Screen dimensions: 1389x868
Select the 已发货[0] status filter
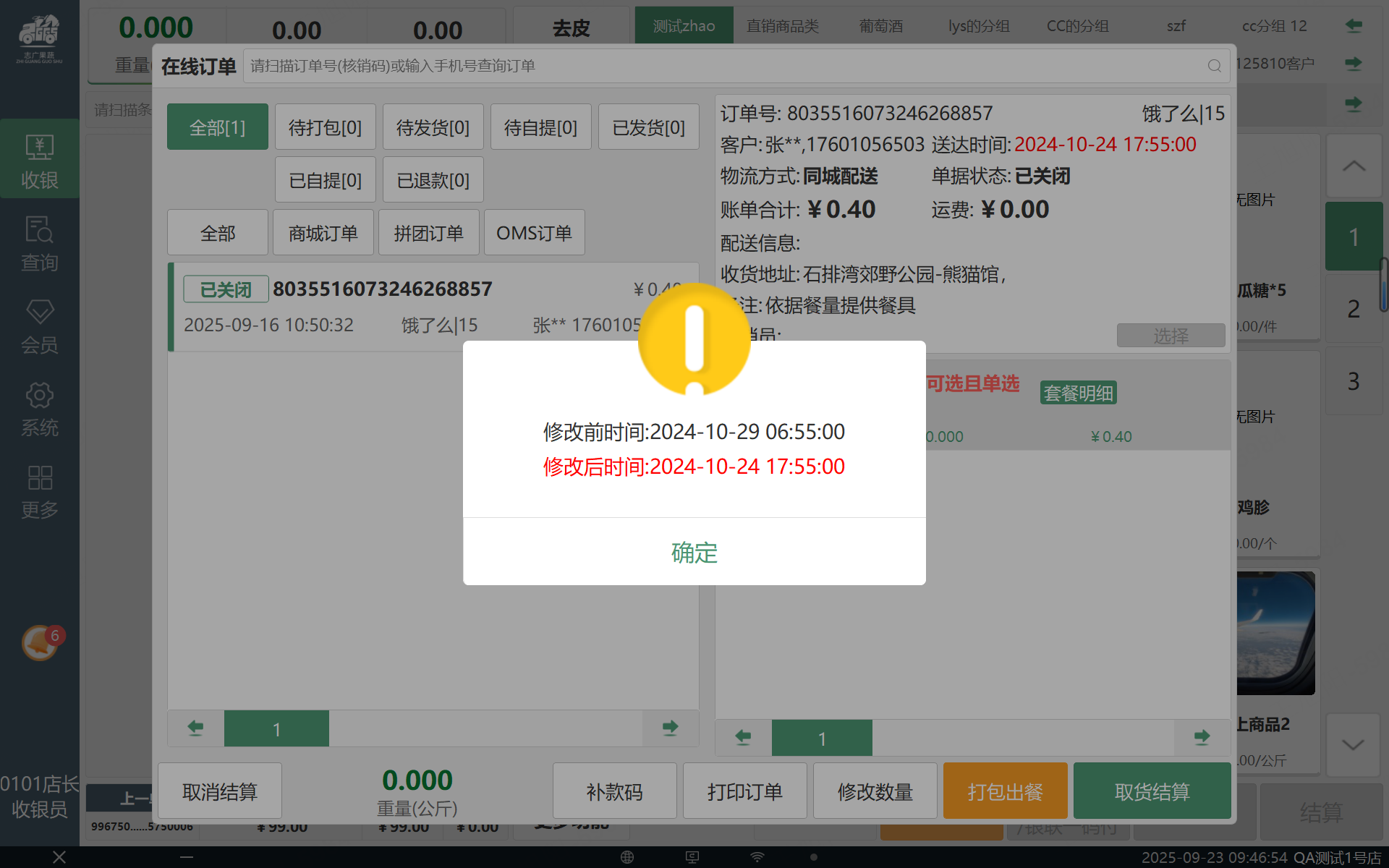(648, 127)
